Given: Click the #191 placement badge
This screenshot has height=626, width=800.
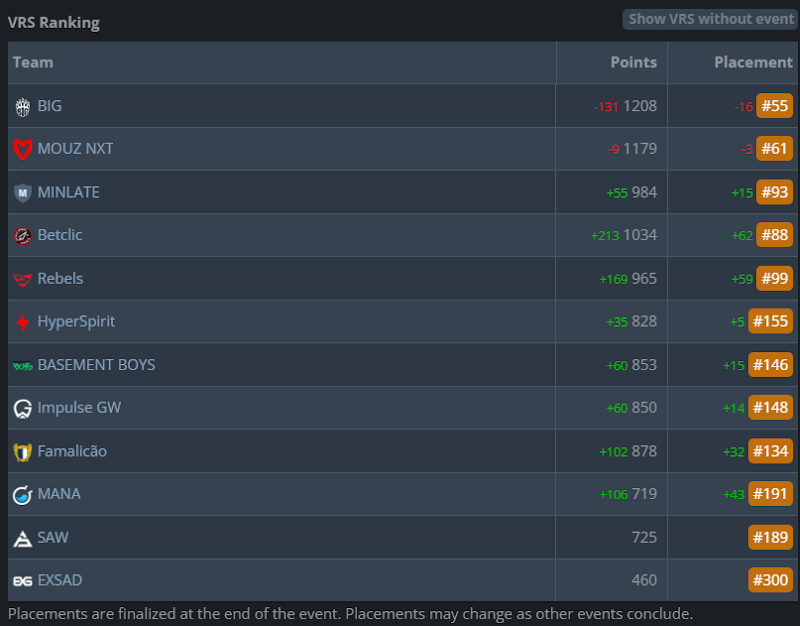Looking at the screenshot, I should tap(770, 494).
